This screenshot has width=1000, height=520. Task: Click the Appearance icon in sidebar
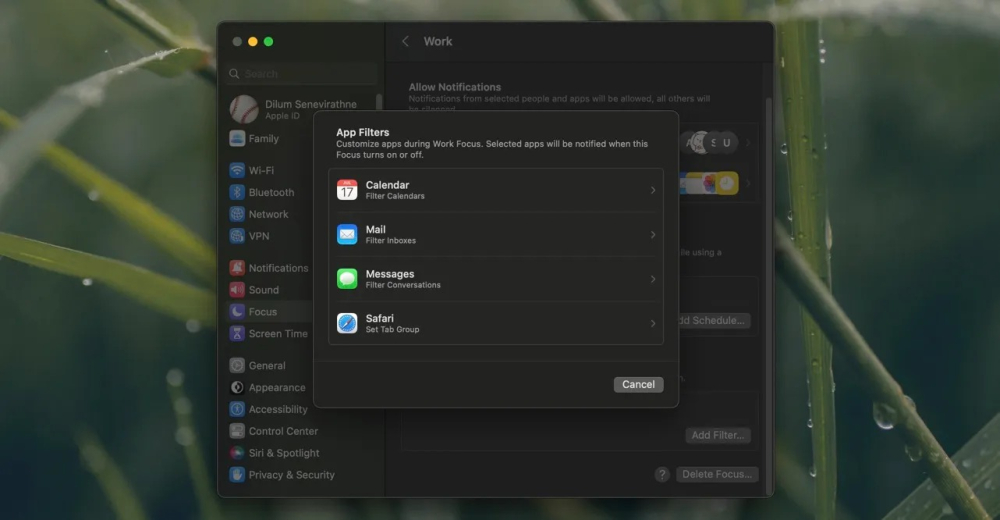coord(237,387)
